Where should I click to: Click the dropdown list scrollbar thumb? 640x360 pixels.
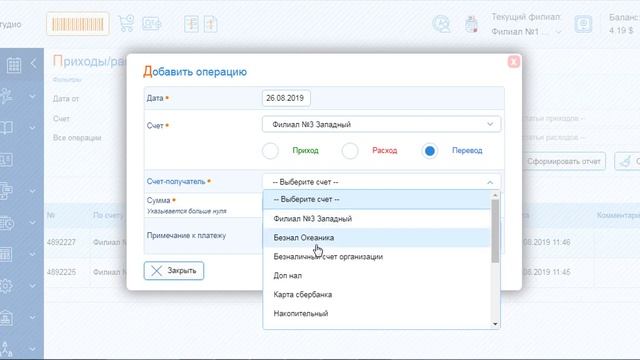[495, 231]
